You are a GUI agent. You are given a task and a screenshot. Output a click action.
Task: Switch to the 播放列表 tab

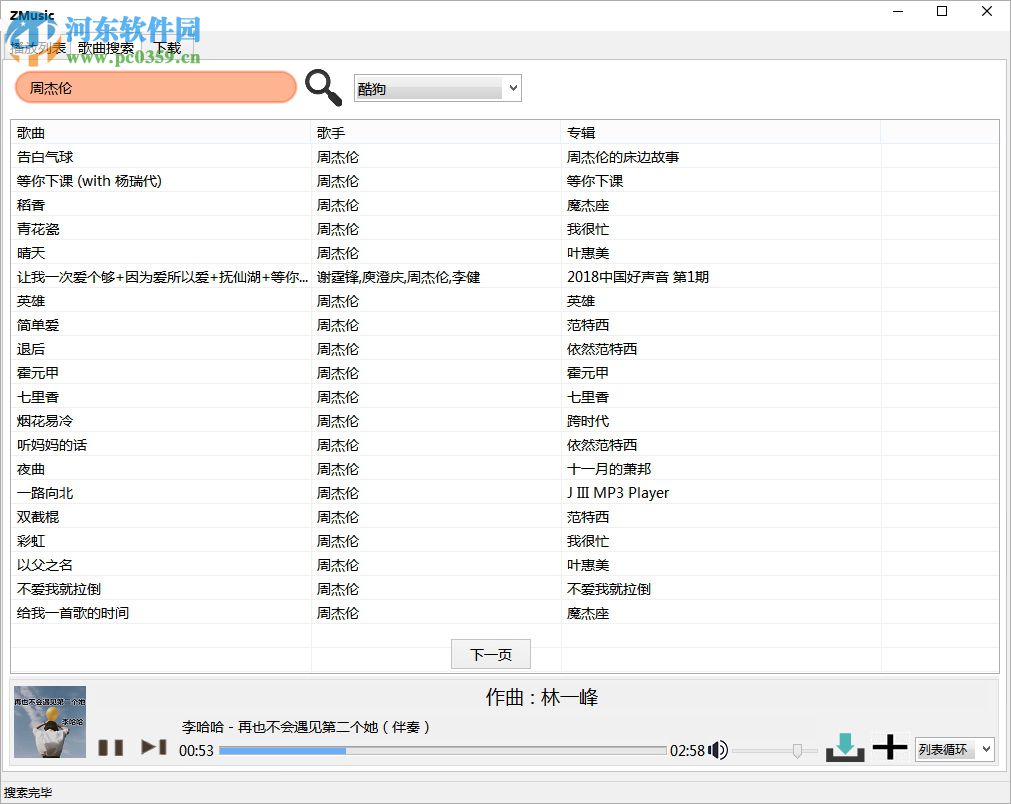(x=37, y=47)
